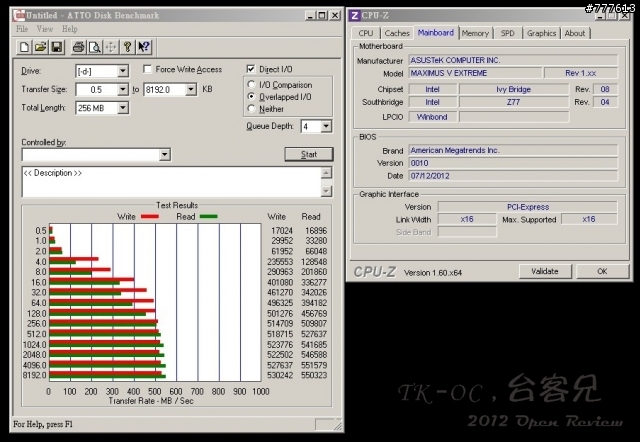Click the resize grip in ATTO status bar

(338, 426)
